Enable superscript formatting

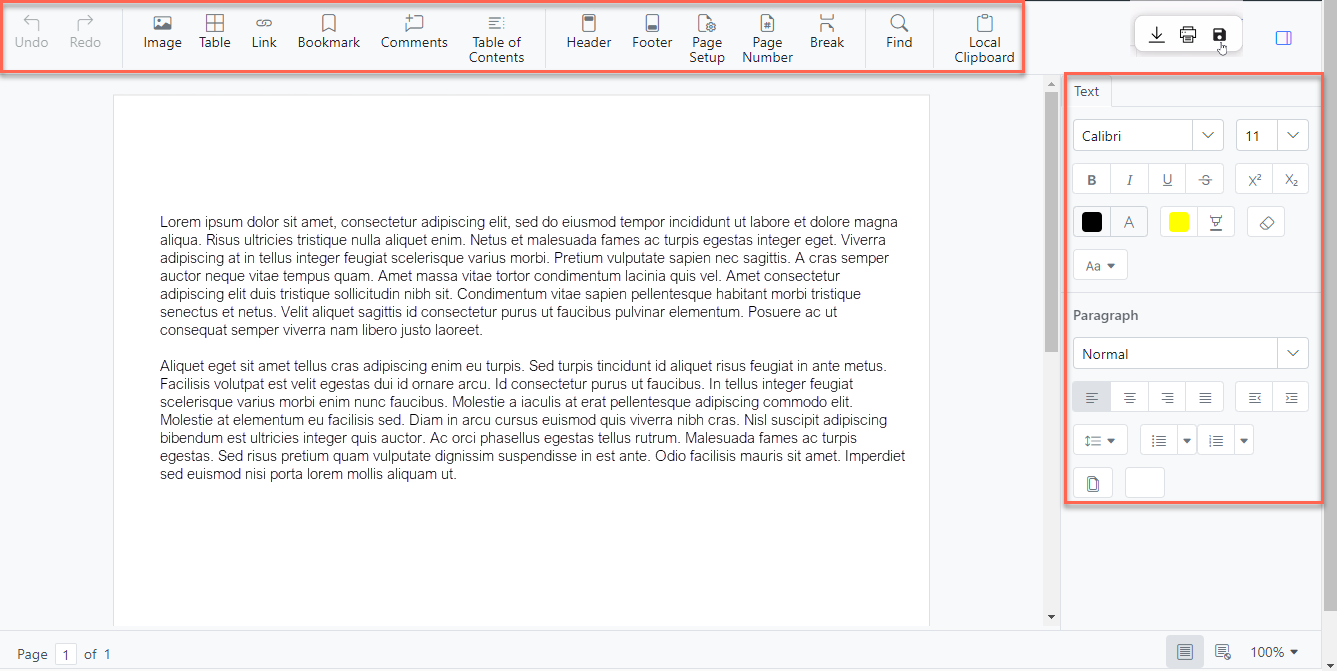(x=1253, y=178)
